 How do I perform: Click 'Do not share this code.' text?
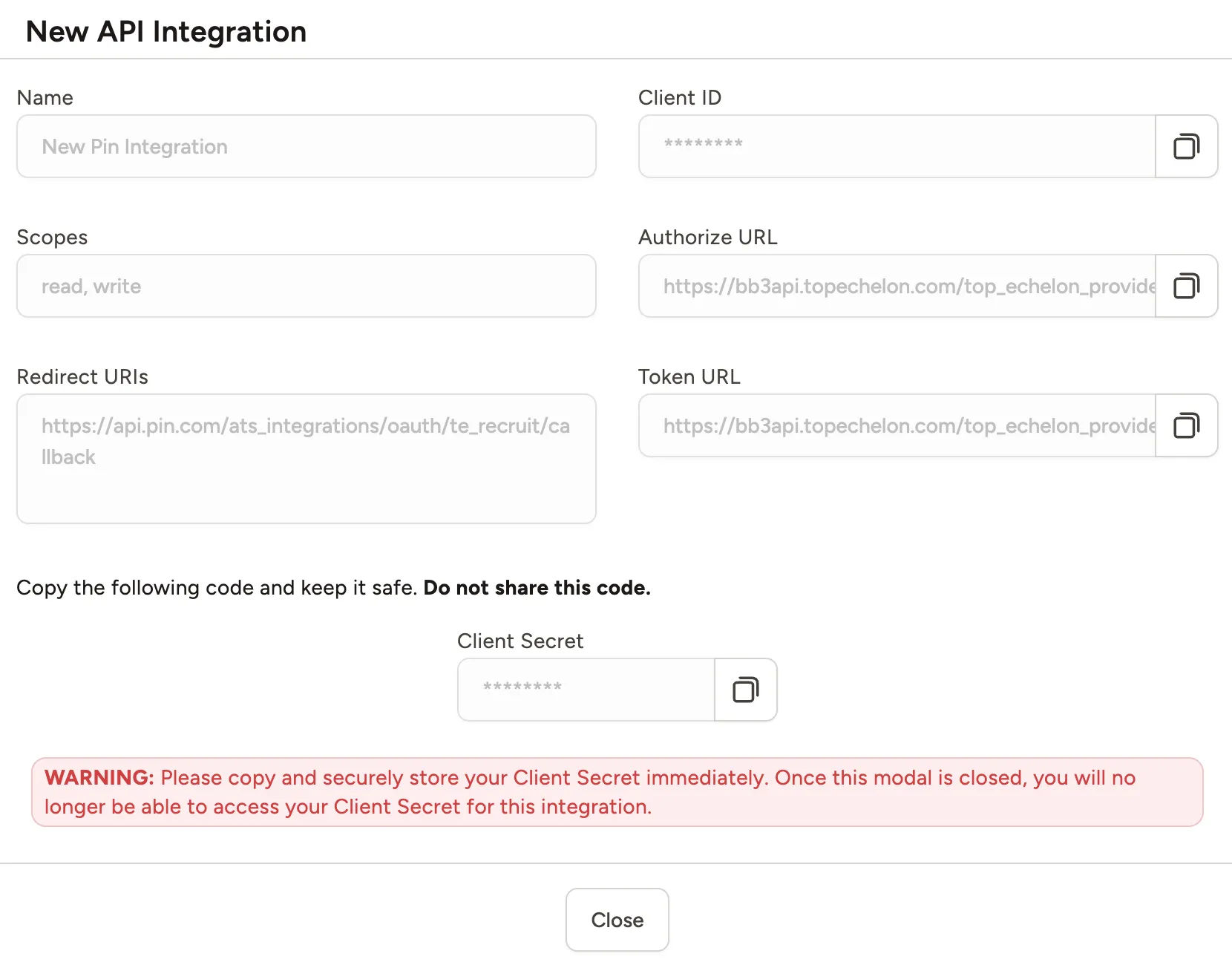pyautogui.click(x=537, y=588)
